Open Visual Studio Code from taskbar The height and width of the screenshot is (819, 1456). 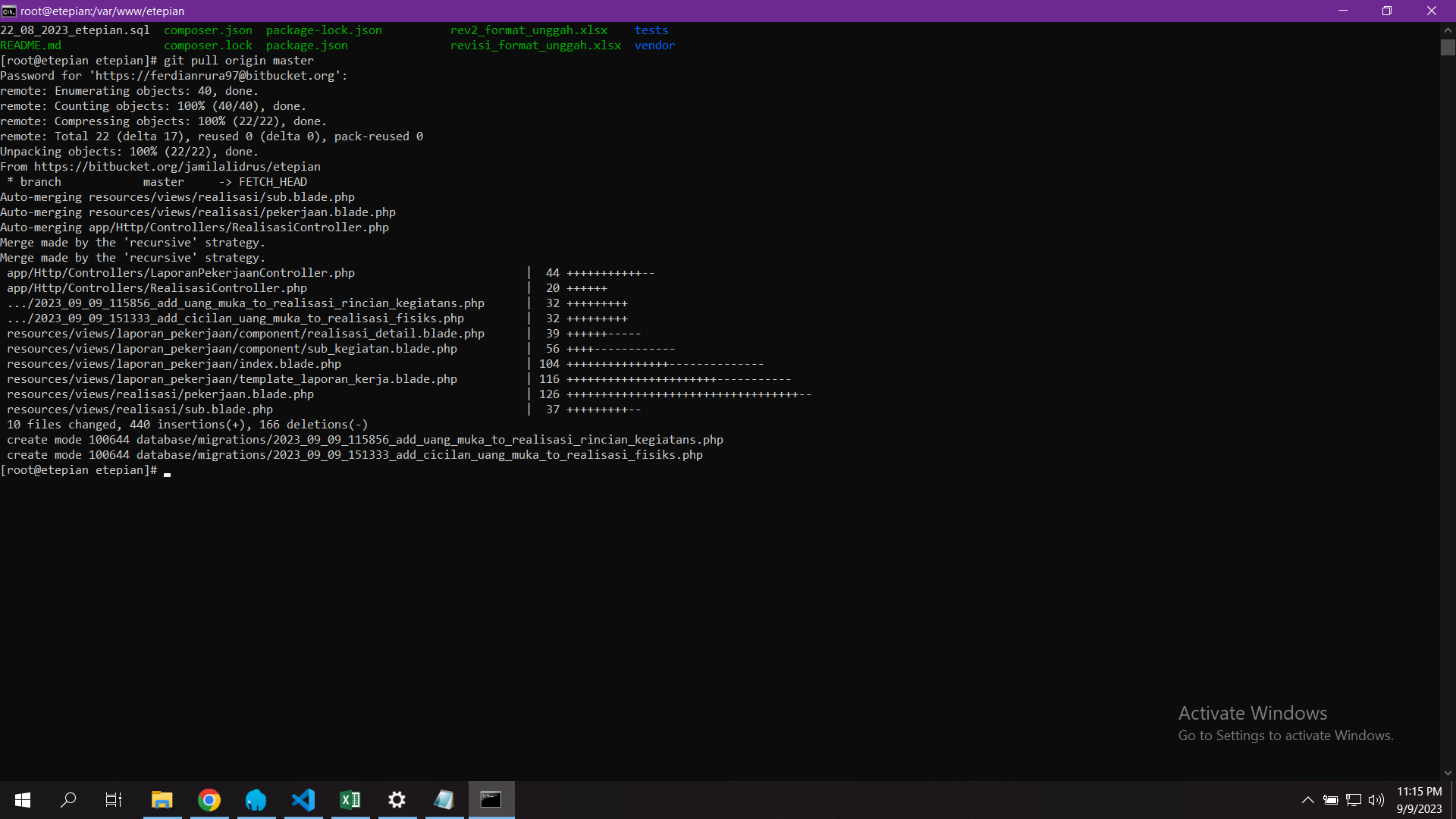(x=303, y=800)
